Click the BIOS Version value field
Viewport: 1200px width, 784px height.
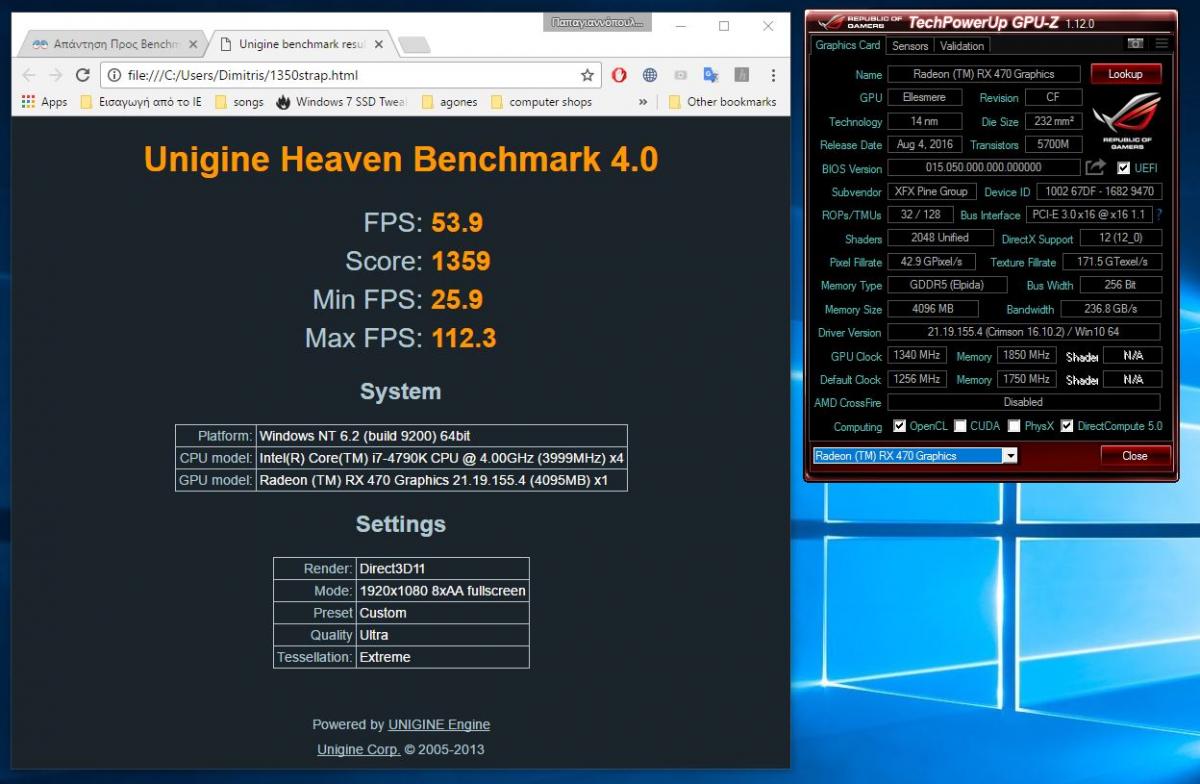[x=984, y=168]
